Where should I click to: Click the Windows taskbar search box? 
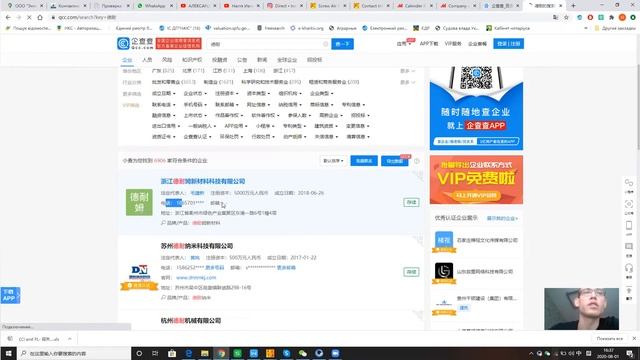pyautogui.click(x=73, y=353)
